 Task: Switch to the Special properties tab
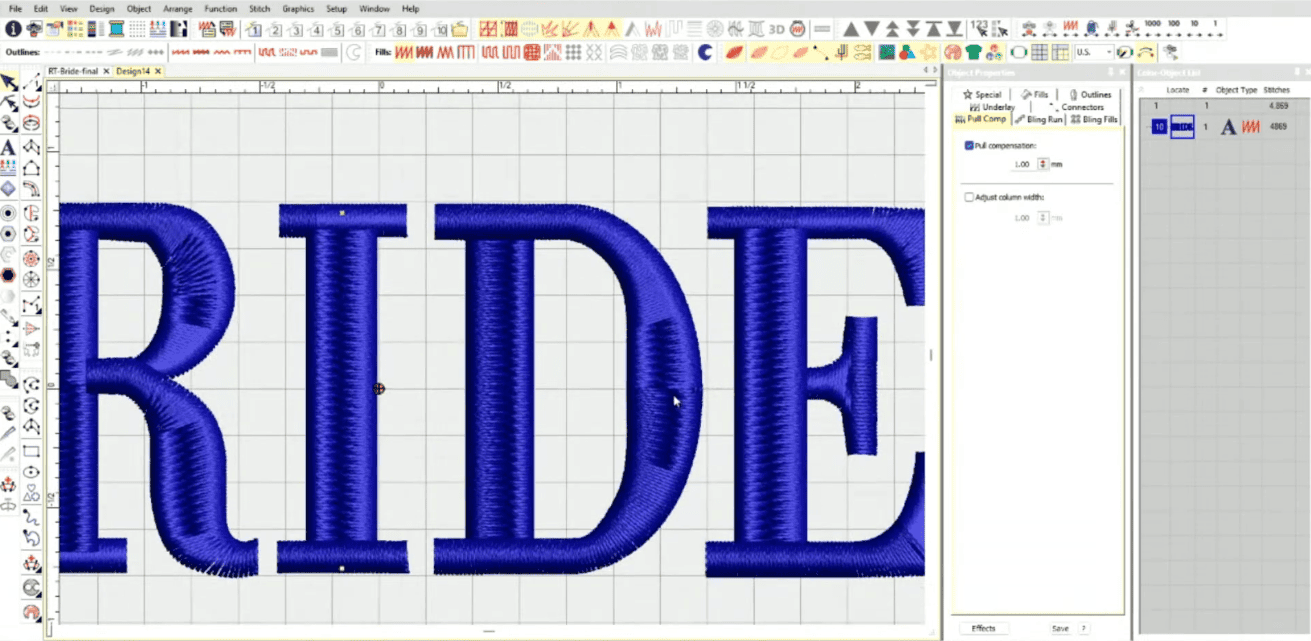click(x=982, y=94)
